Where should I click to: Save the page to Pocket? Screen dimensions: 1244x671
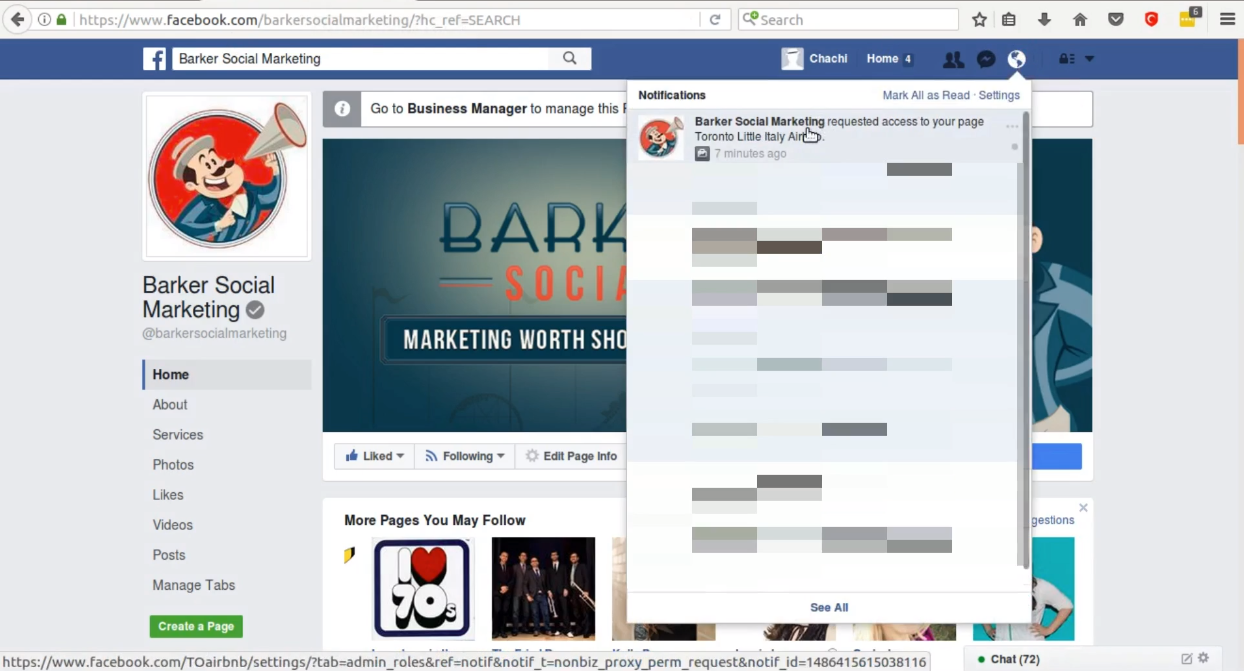tap(1116, 19)
